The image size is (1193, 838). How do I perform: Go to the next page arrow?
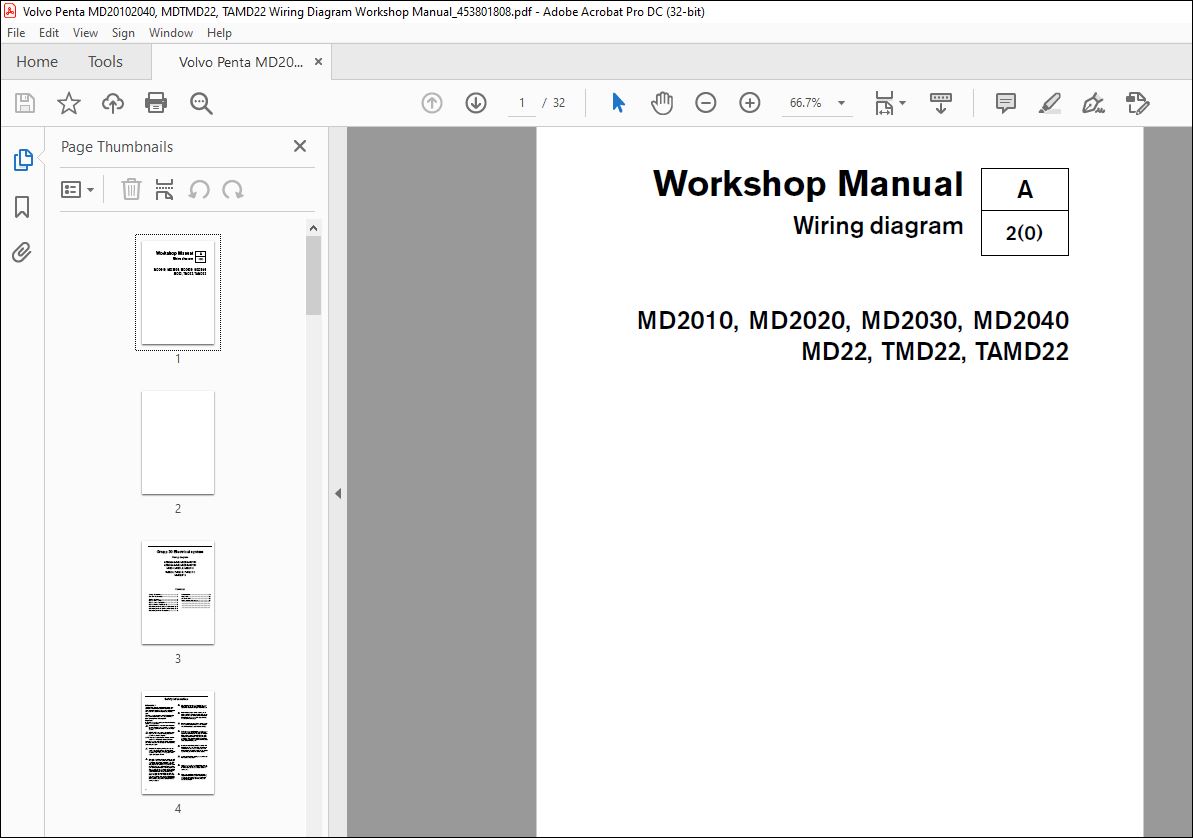click(476, 103)
